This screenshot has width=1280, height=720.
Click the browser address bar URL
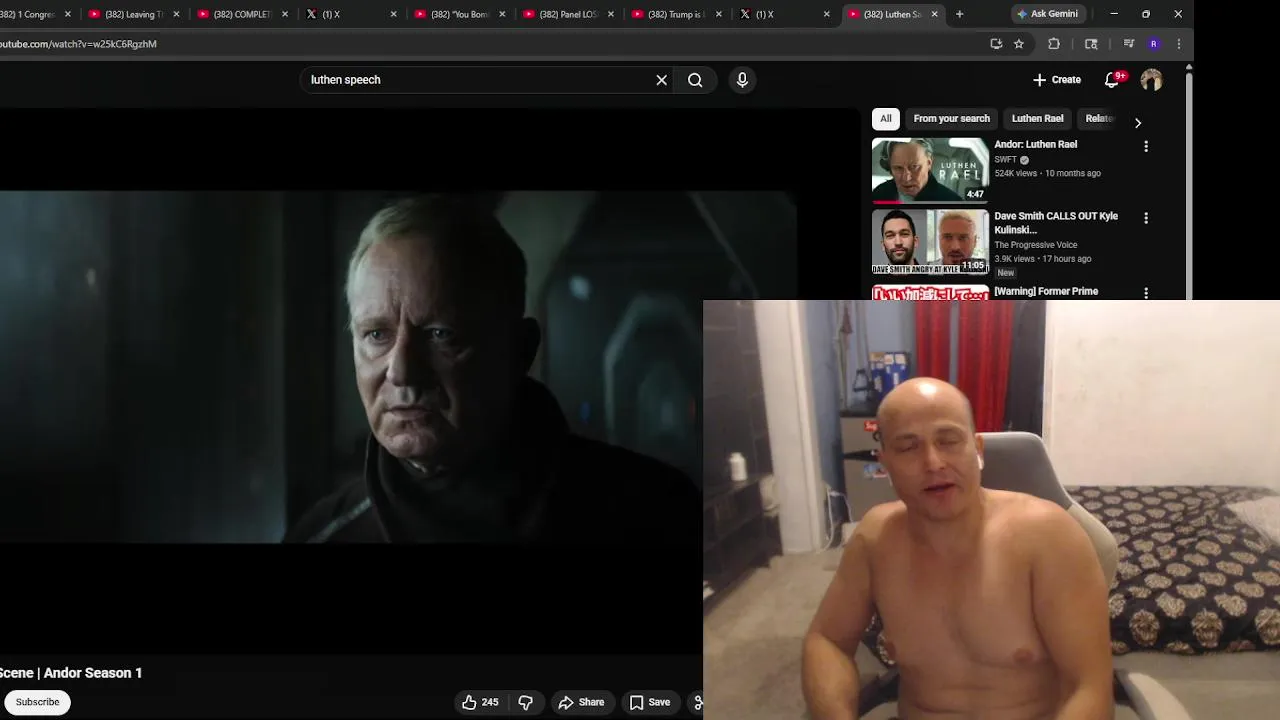point(78,44)
